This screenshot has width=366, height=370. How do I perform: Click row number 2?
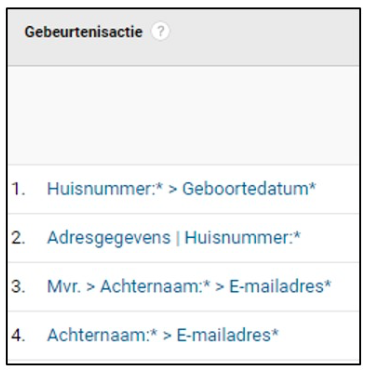coord(18,238)
